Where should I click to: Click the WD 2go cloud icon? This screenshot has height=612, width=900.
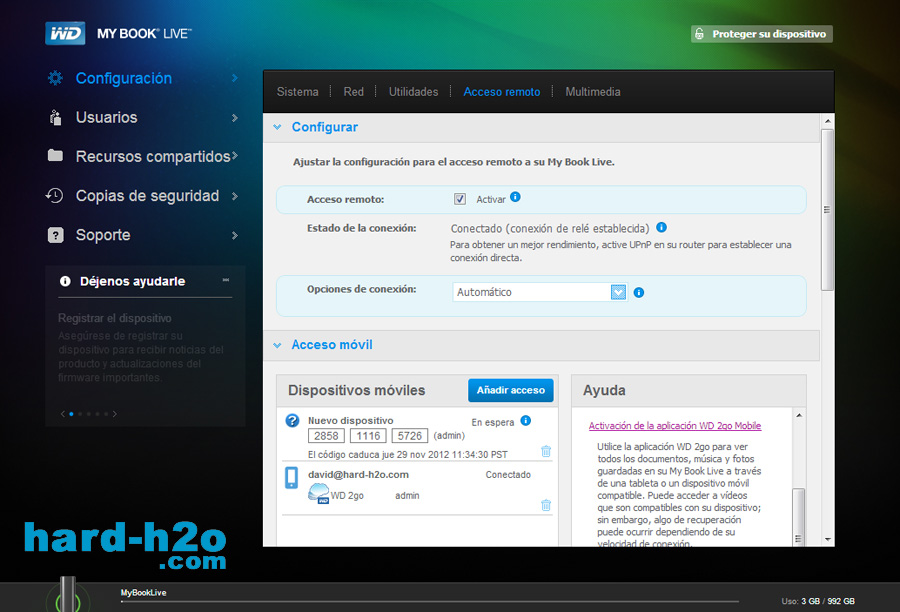click(x=319, y=494)
